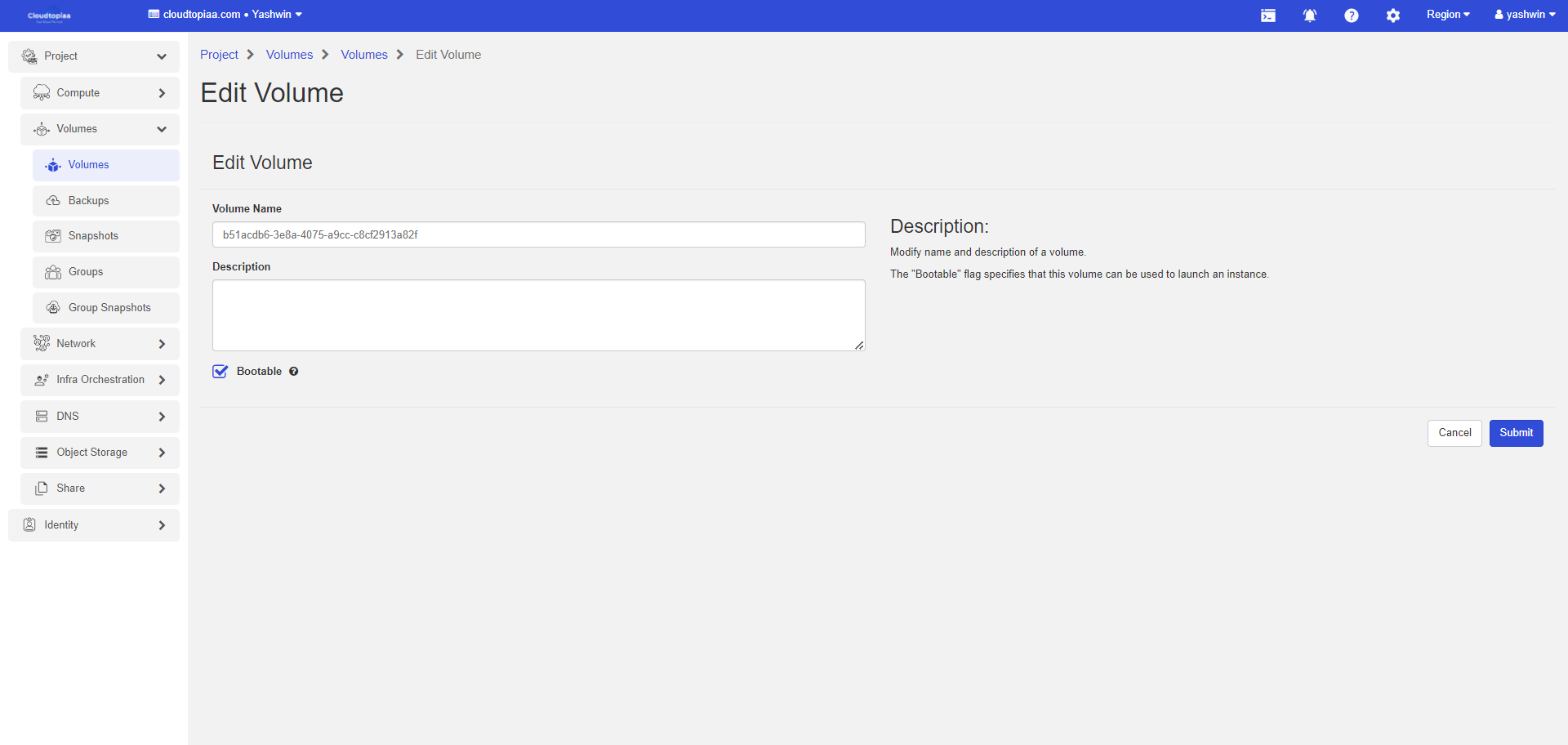Click the Snapshots camera icon in sidebar
The height and width of the screenshot is (745, 1568).
click(x=53, y=236)
